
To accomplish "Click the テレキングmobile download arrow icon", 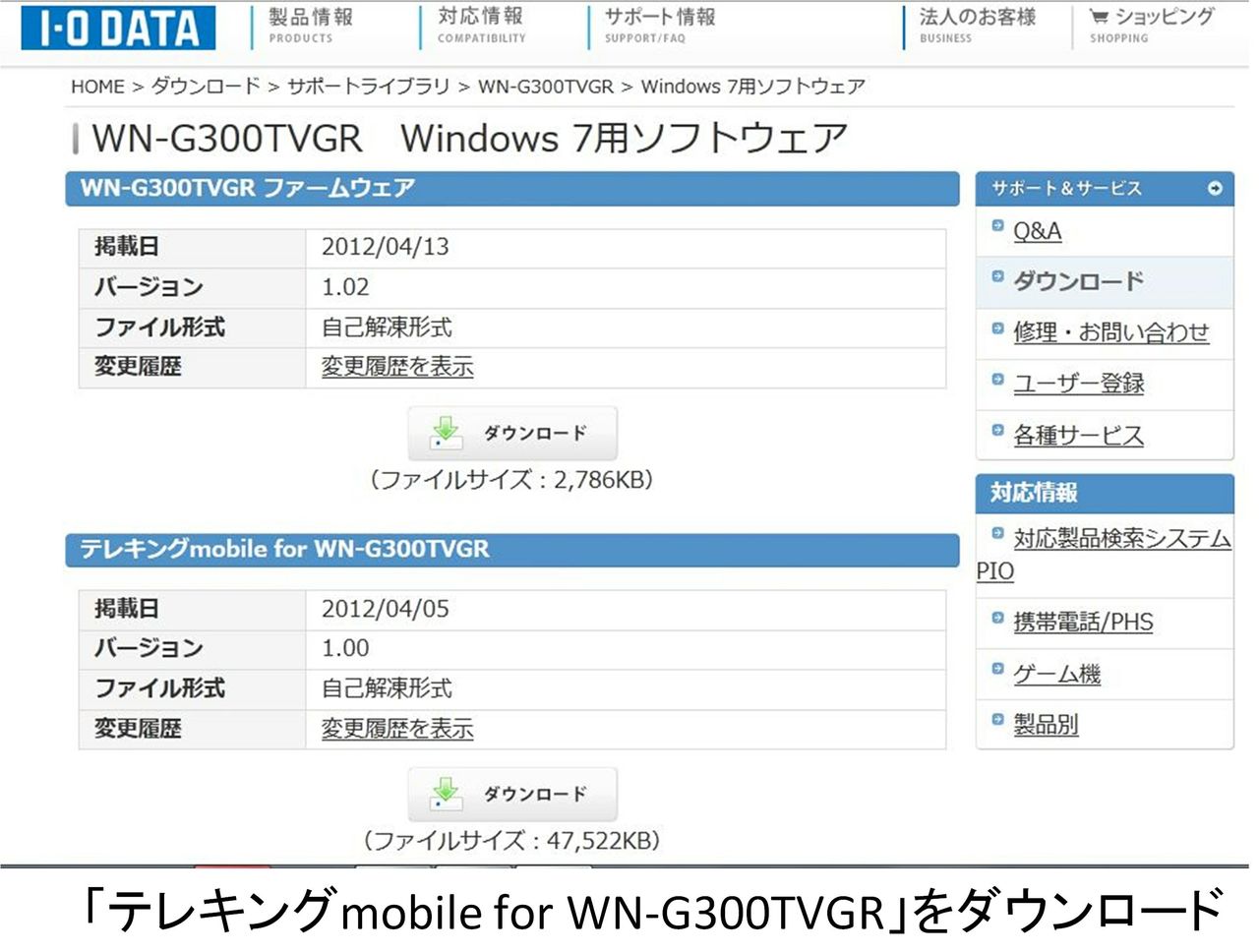I will [447, 795].
